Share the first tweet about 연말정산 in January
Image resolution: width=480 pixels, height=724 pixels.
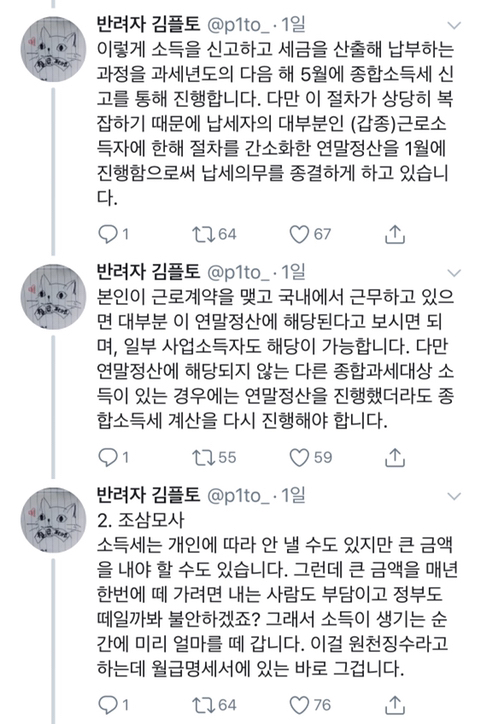coord(395,234)
